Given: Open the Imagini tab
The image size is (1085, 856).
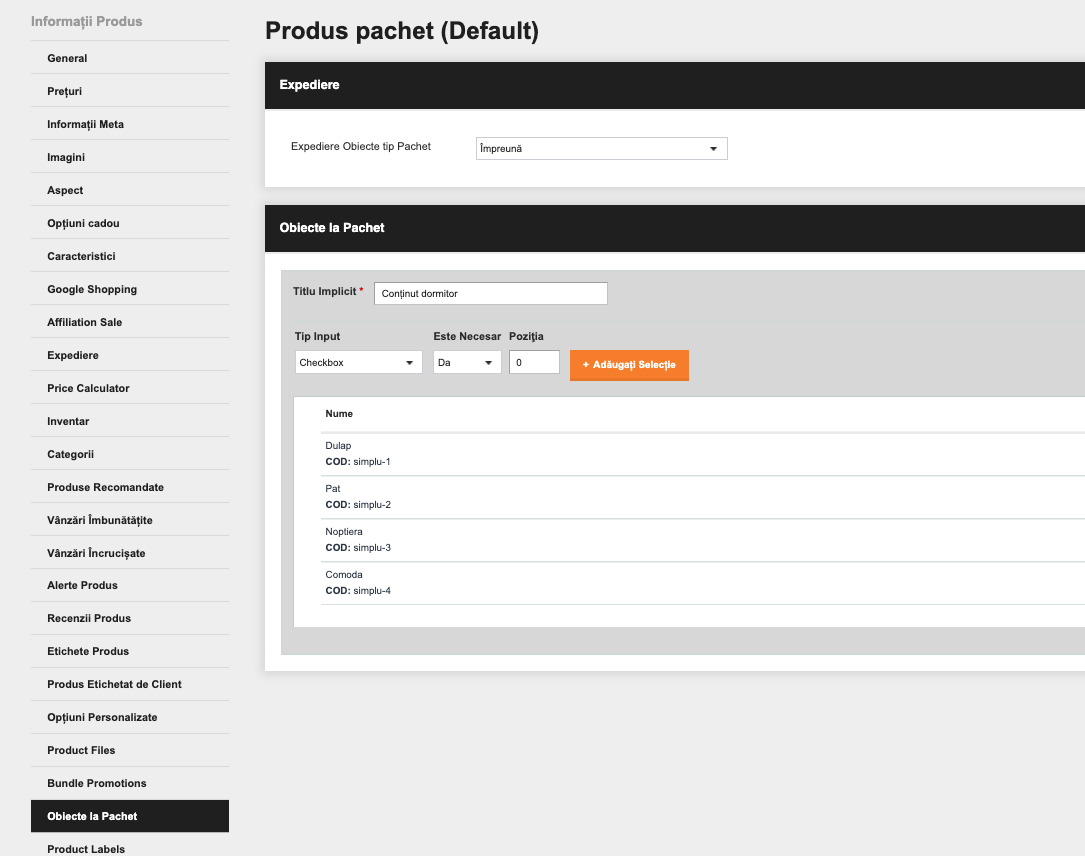Looking at the screenshot, I should [x=130, y=157].
